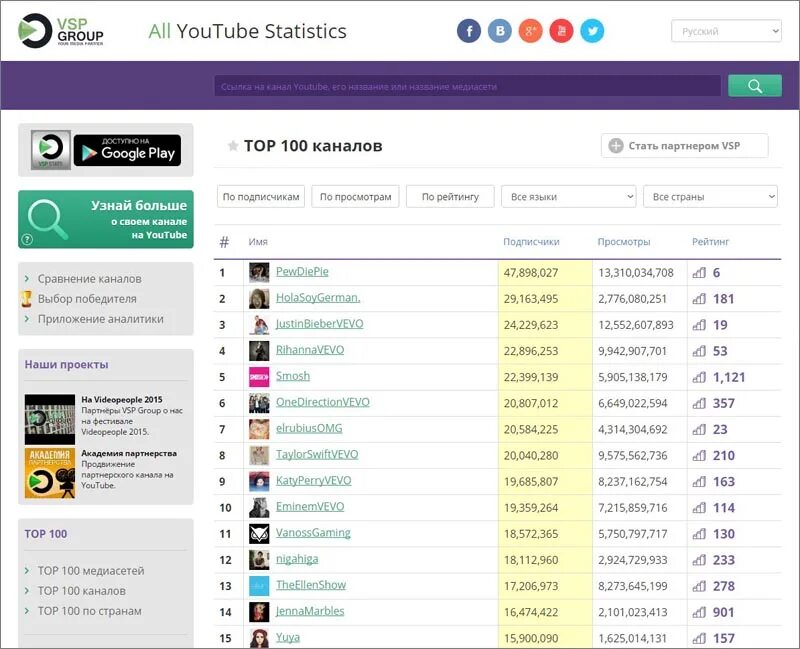Click subscriber count 47,898,027
Image resolution: width=800 pixels, height=649 pixels.
point(531,273)
